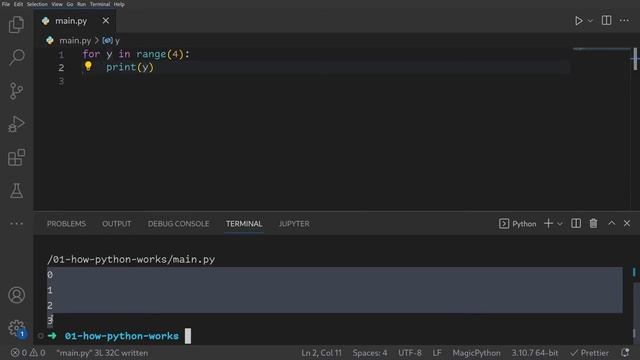
Task: Click the editor minimap
Action: pos(601,49)
